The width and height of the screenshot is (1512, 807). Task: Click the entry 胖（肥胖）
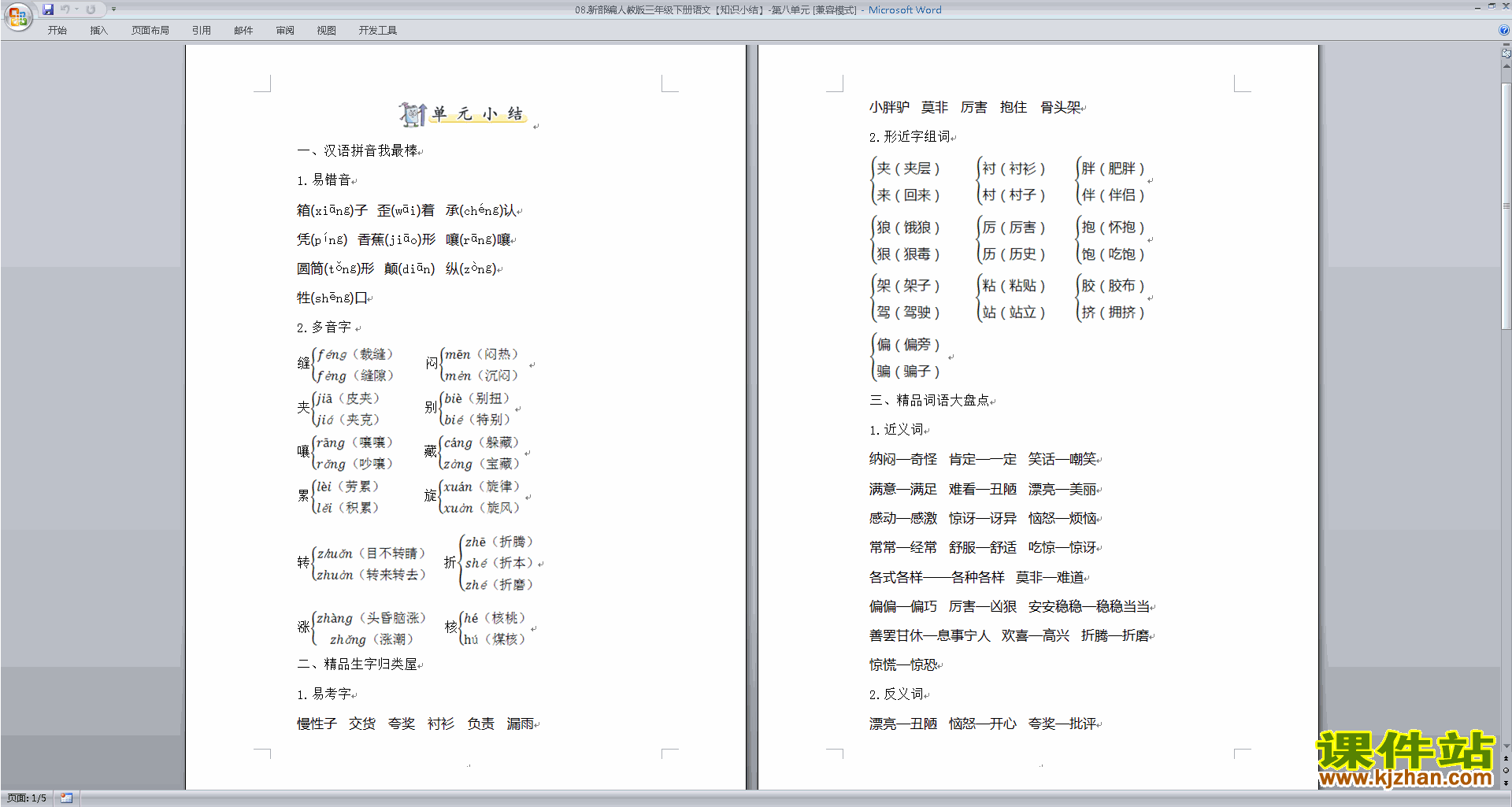(x=1113, y=168)
